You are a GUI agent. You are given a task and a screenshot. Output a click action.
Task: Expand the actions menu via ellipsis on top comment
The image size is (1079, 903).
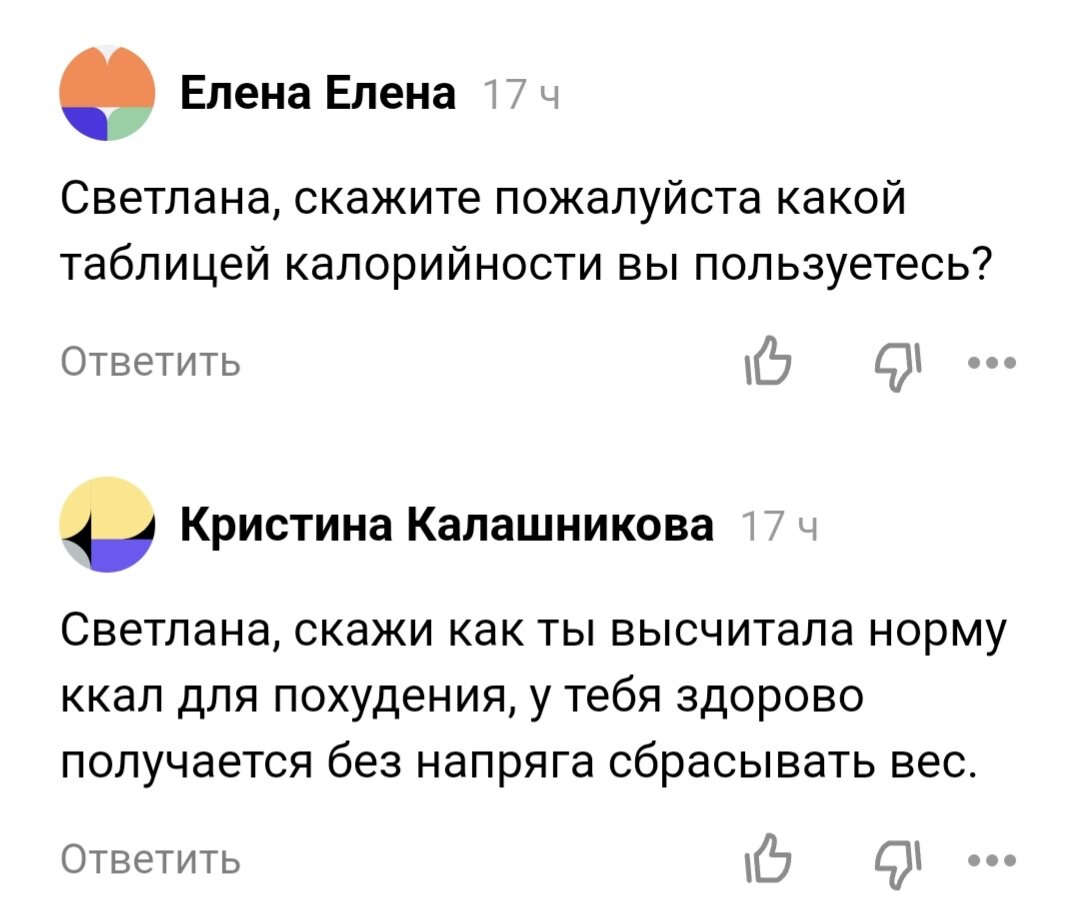988,364
